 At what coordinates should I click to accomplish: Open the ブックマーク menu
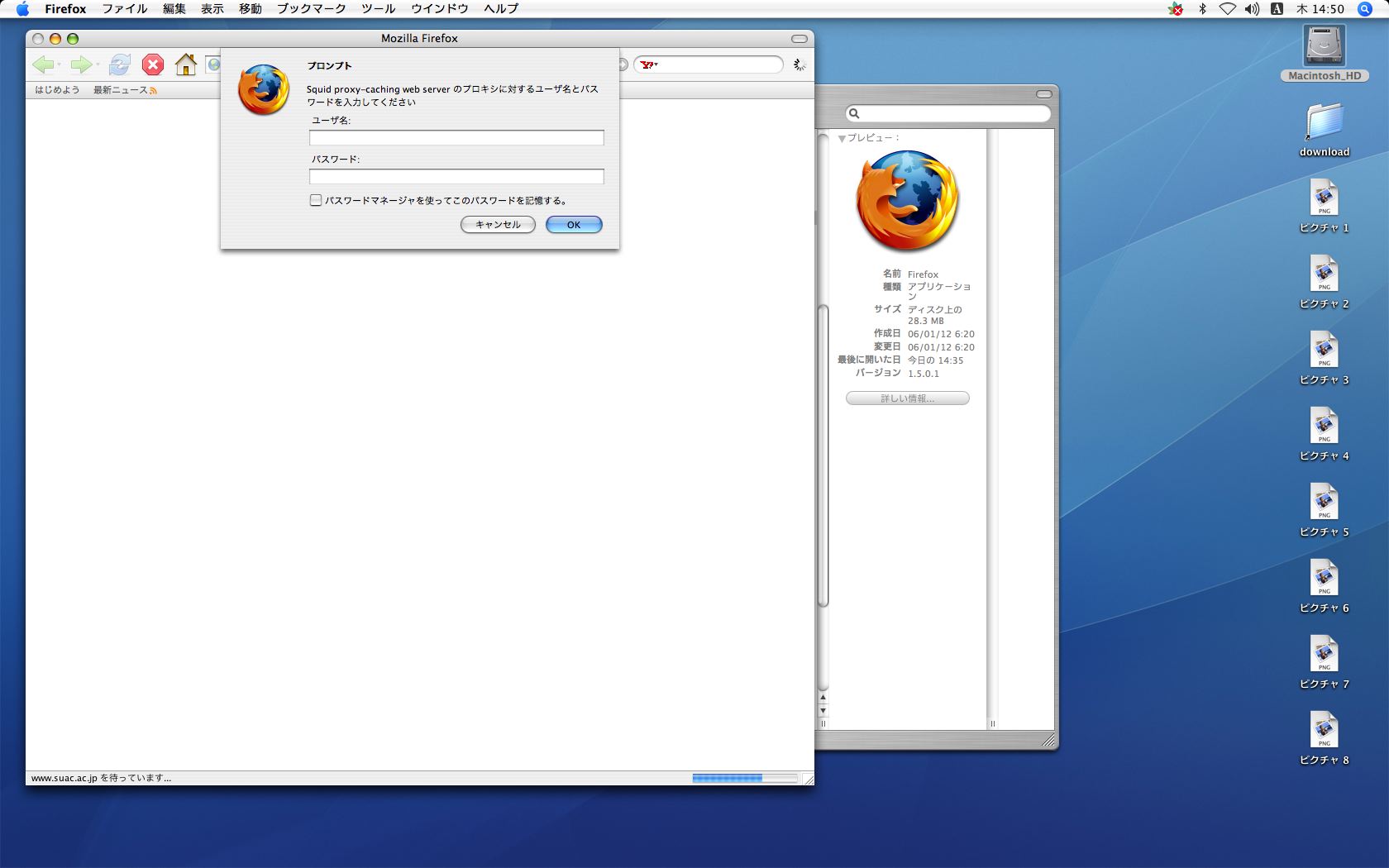pos(312,9)
